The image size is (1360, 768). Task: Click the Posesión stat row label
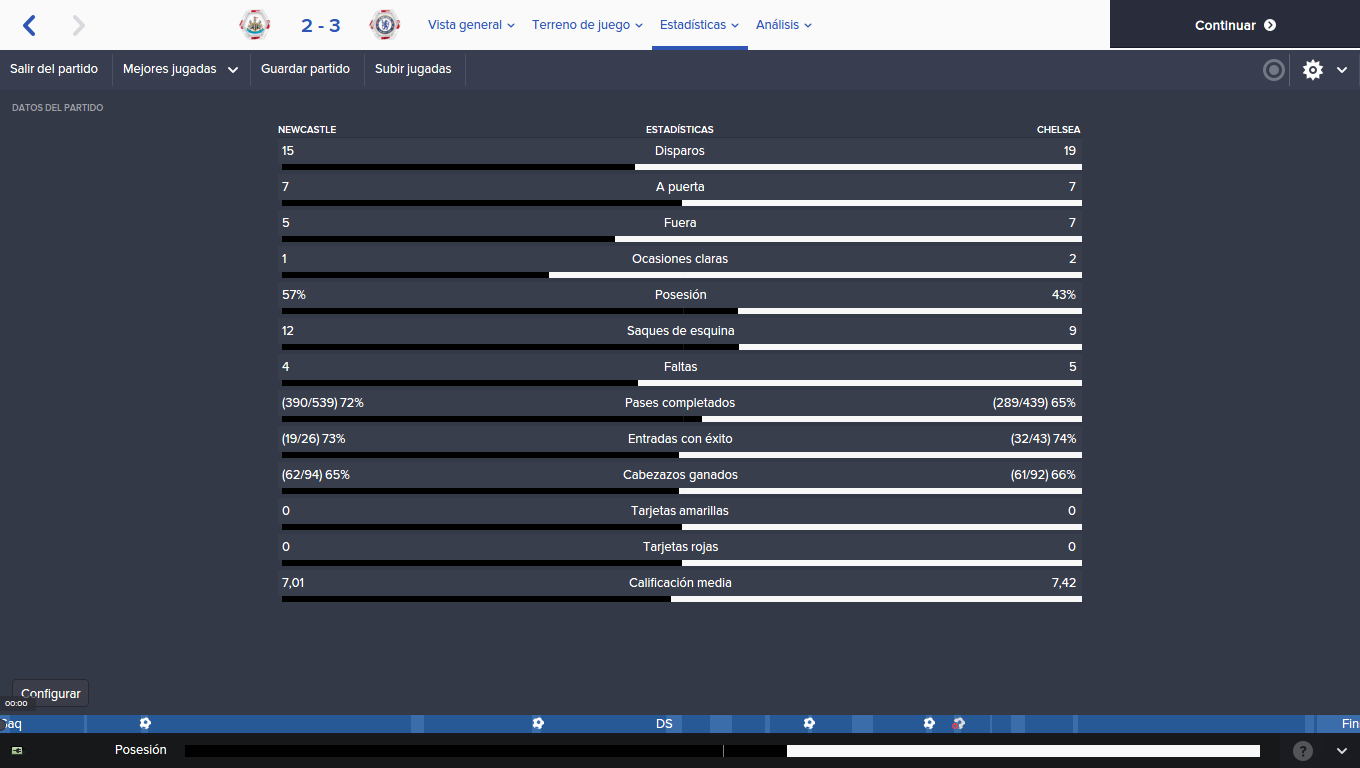coord(680,295)
